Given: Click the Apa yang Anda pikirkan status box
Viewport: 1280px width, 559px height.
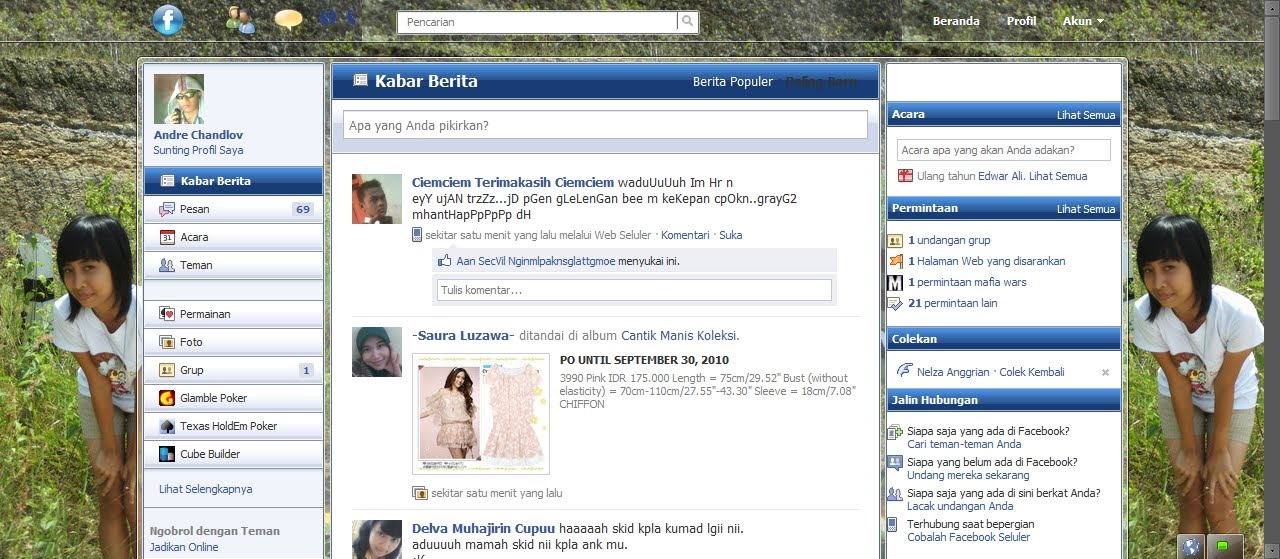Looking at the screenshot, I should pos(605,125).
